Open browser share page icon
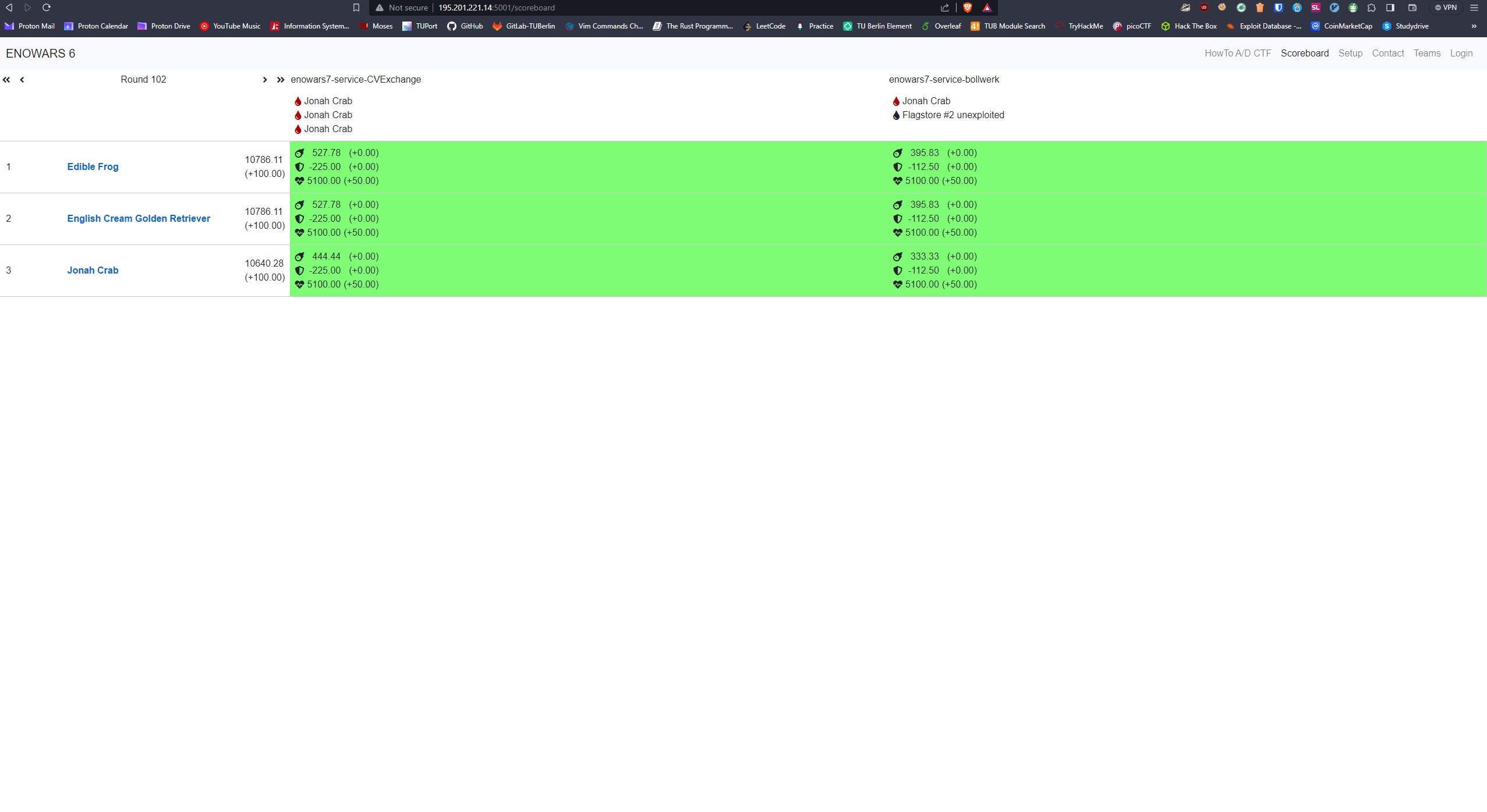This screenshot has width=1487, height=812. point(944,8)
